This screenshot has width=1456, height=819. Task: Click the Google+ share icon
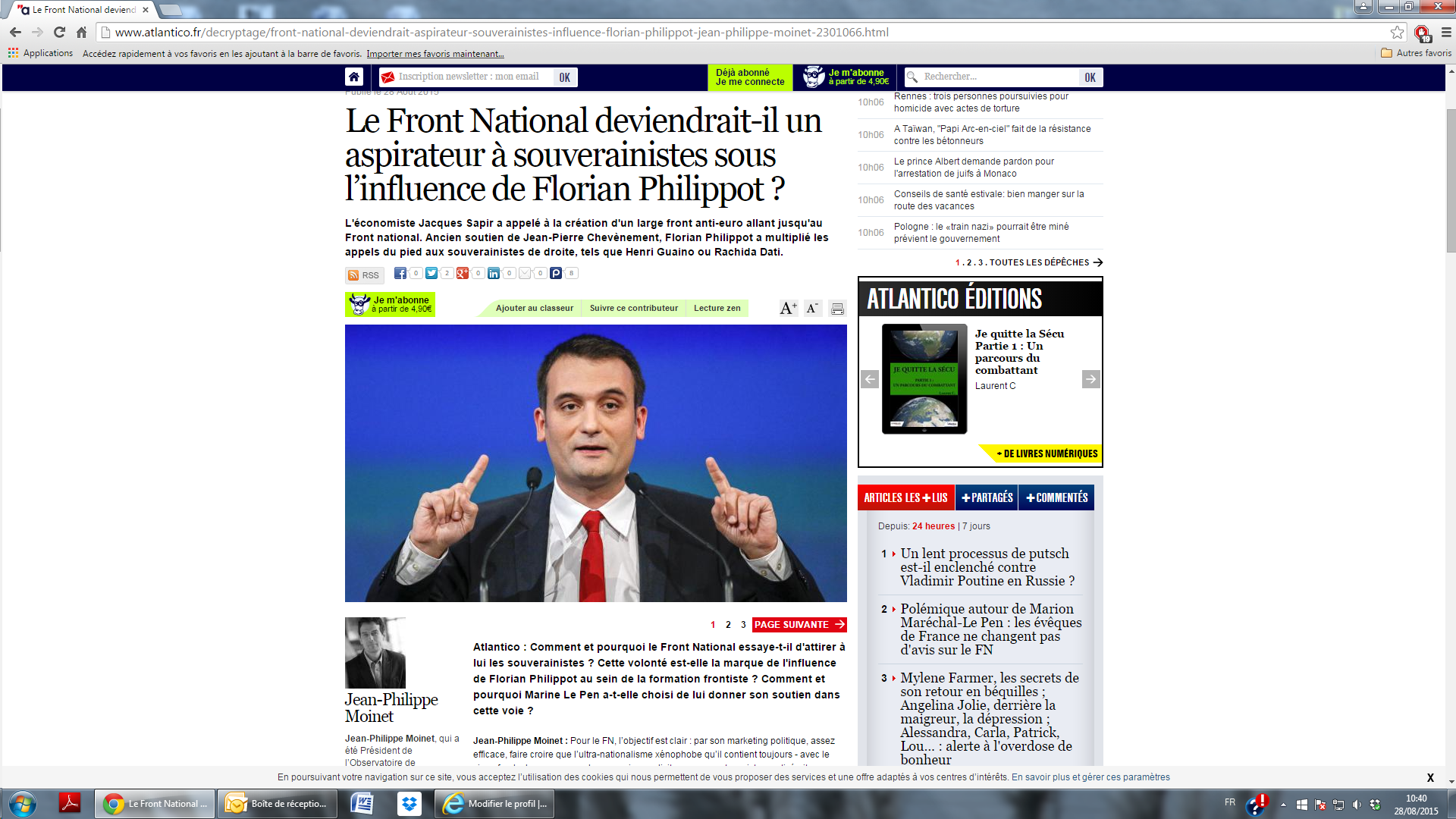tap(463, 273)
